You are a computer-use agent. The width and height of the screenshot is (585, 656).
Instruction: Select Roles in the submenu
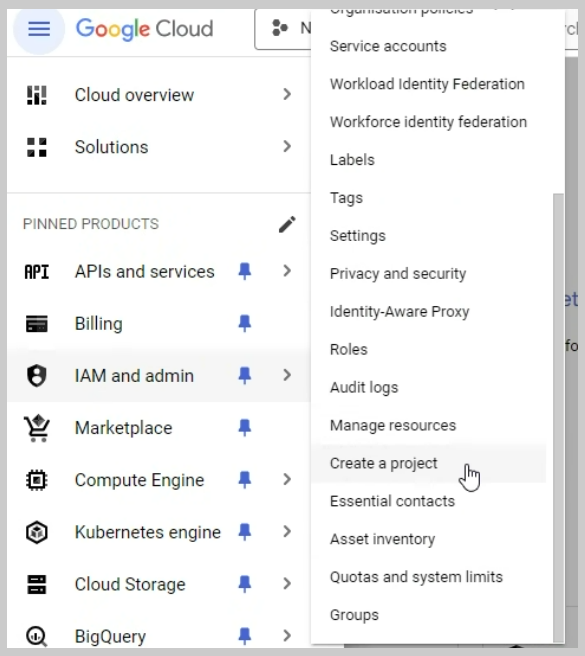(349, 350)
